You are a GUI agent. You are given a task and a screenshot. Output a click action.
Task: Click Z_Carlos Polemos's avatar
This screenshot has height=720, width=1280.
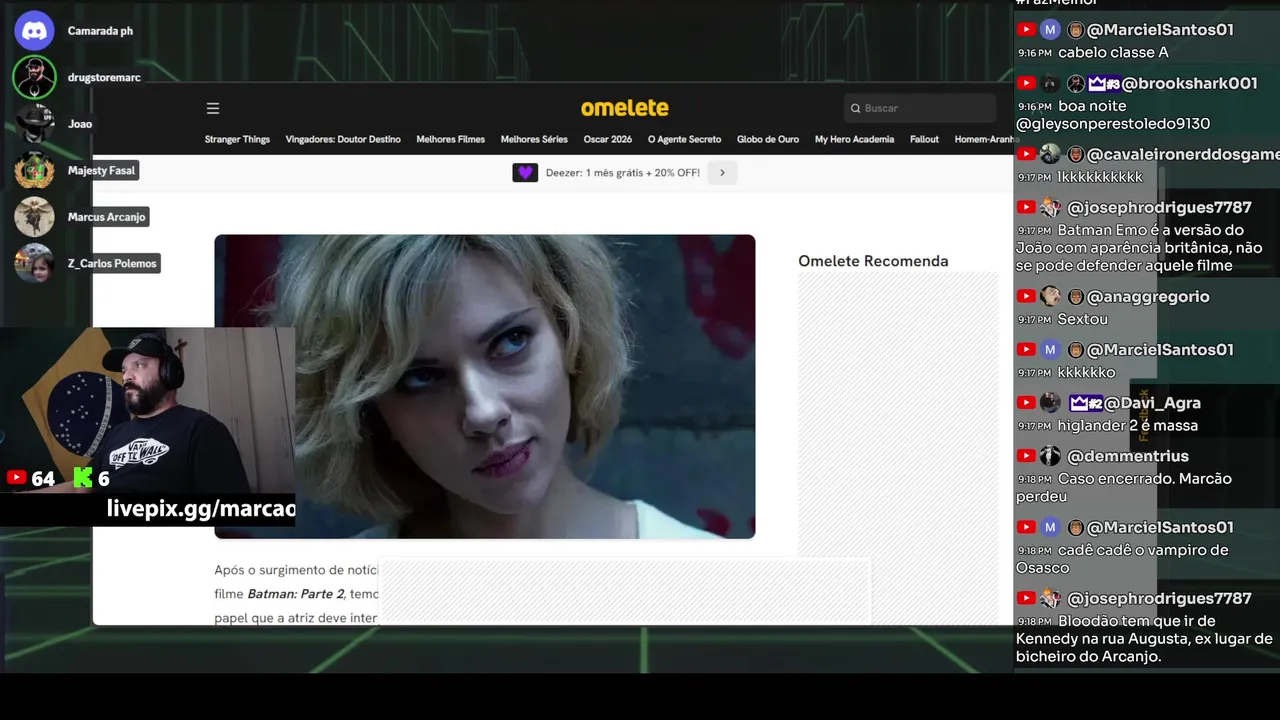(34, 263)
